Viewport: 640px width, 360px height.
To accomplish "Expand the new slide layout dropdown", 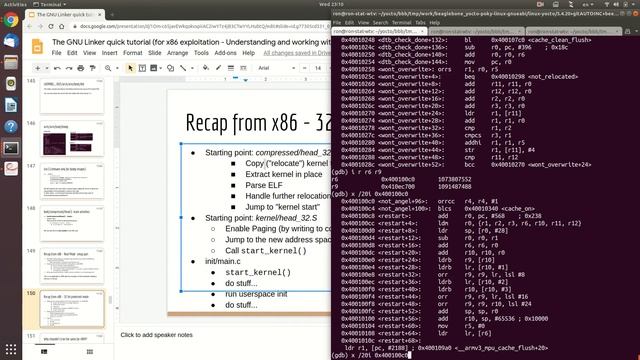I will (47, 68).
